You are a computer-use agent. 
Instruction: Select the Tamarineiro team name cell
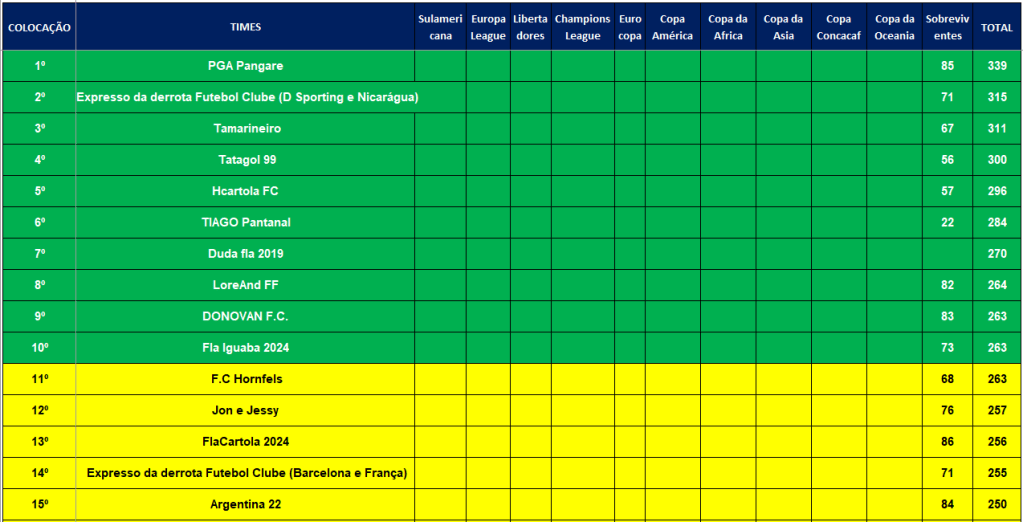click(x=245, y=129)
